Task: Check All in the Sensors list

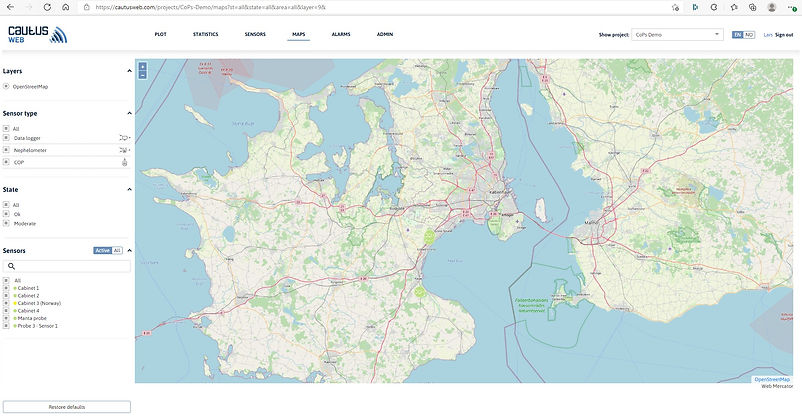Action: (x=6, y=280)
